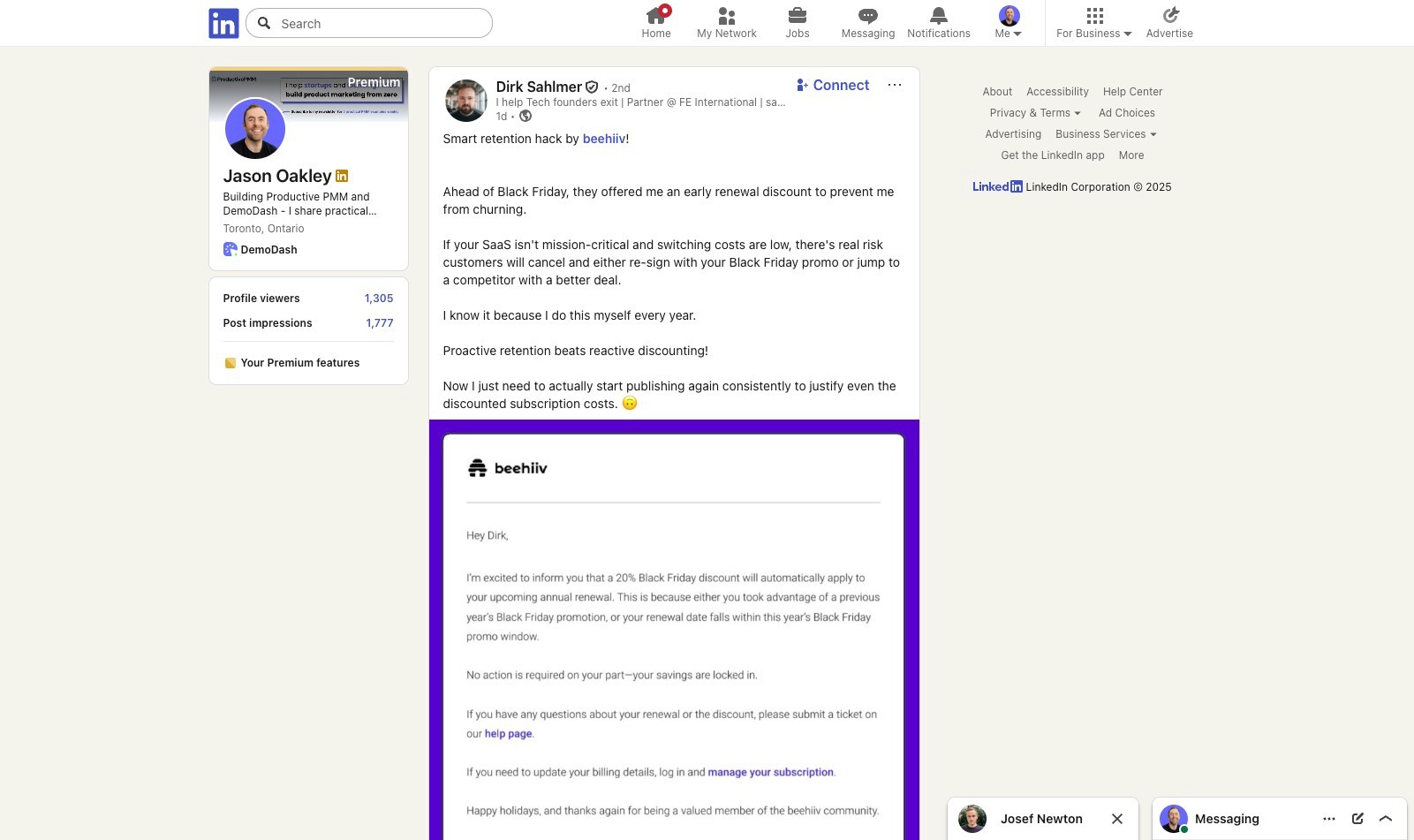Expand the For Business grid menu
This screenshot has height=840, width=1414.
click(1094, 23)
